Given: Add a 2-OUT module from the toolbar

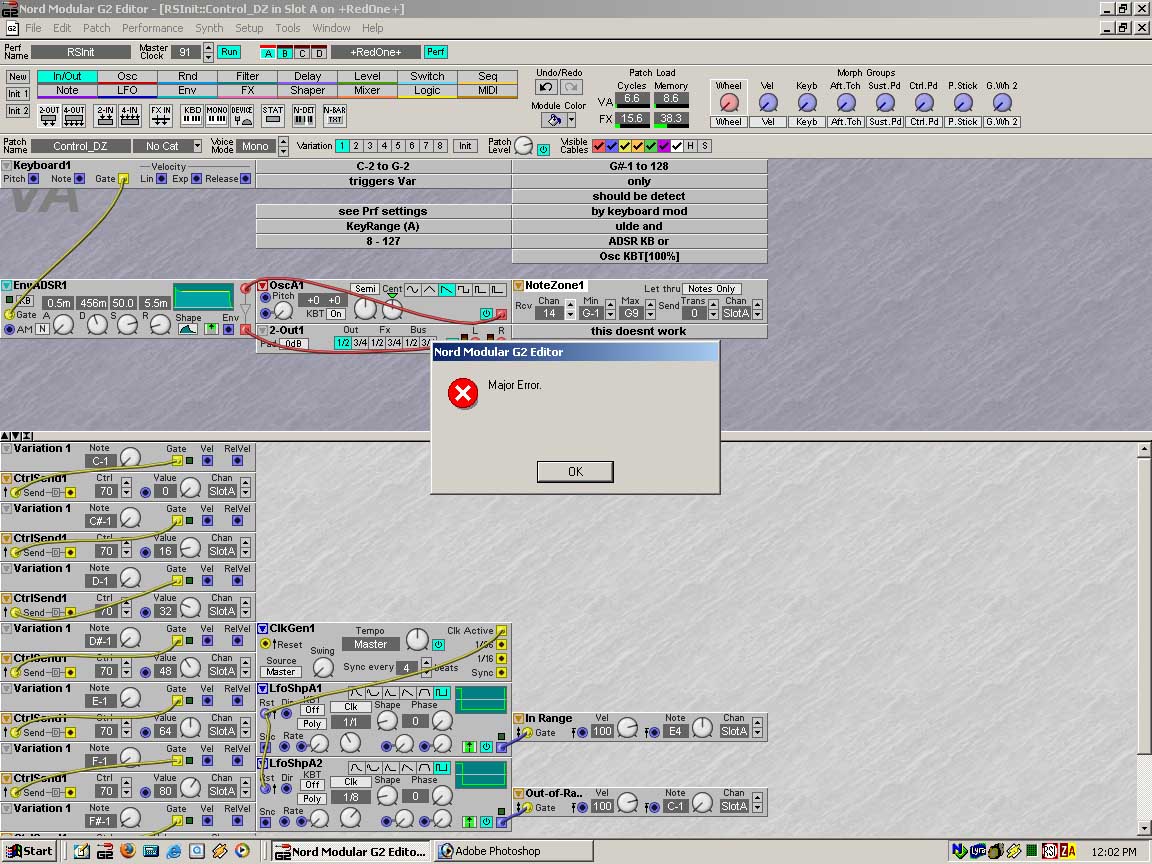Looking at the screenshot, I should pyautogui.click(x=48, y=115).
